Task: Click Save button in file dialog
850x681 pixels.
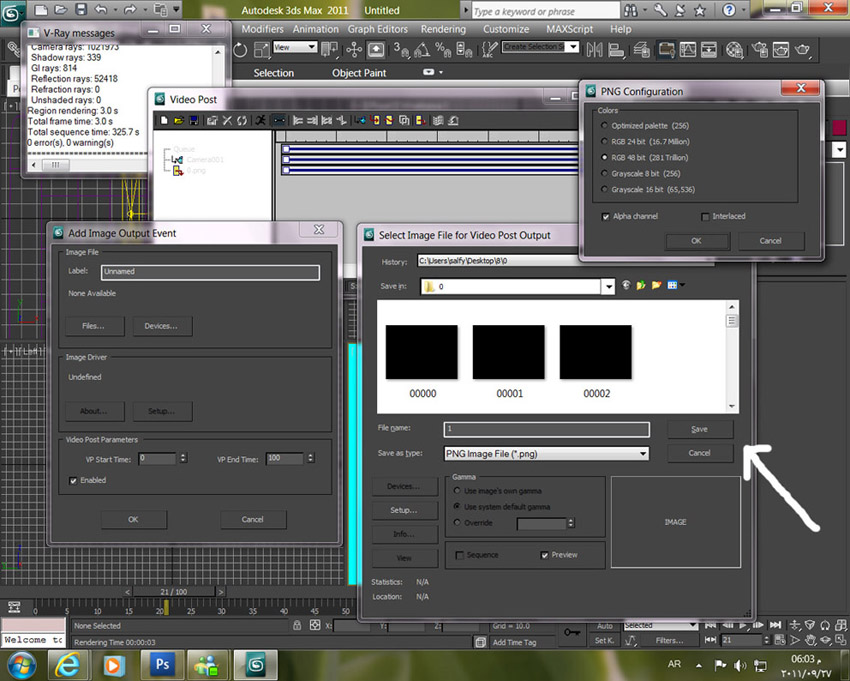Action: 700,429
